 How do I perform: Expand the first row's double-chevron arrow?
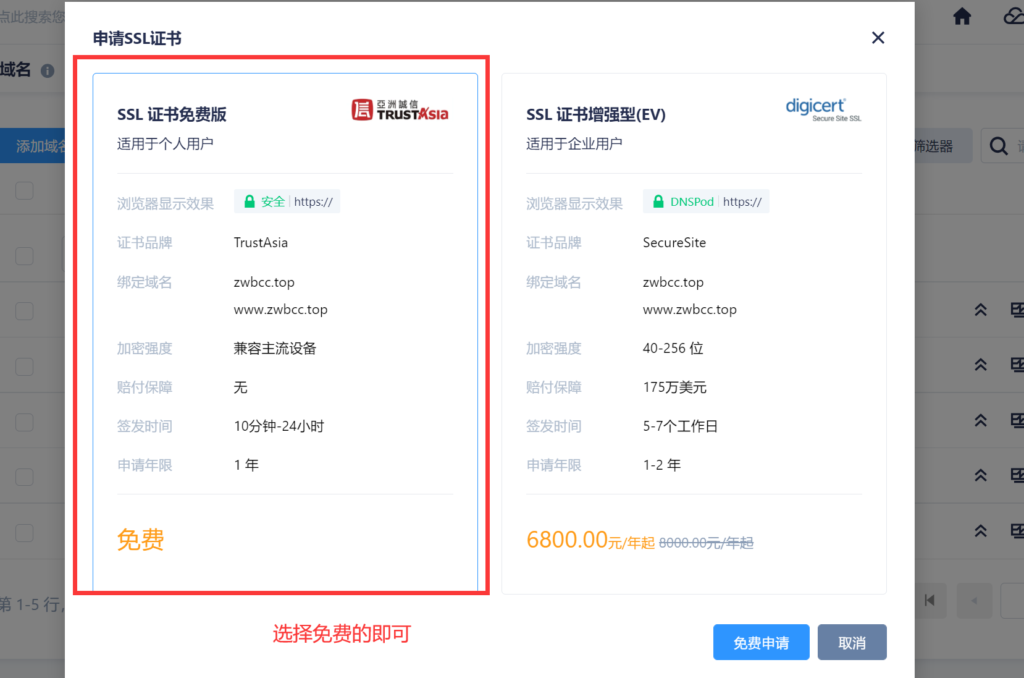pyautogui.click(x=981, y=310)
